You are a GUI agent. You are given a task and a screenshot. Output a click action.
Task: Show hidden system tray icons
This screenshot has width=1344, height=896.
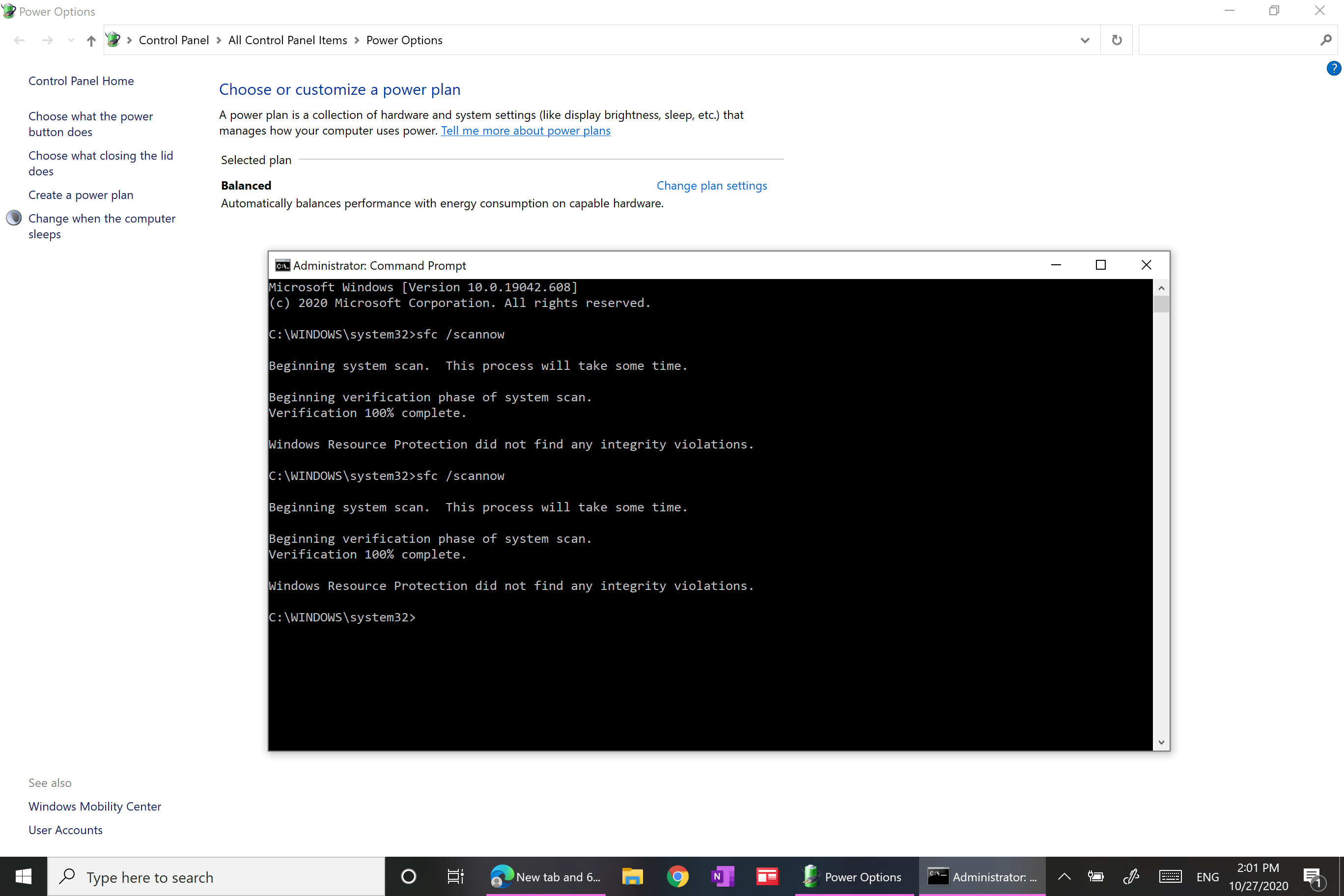click(1064, 876)
